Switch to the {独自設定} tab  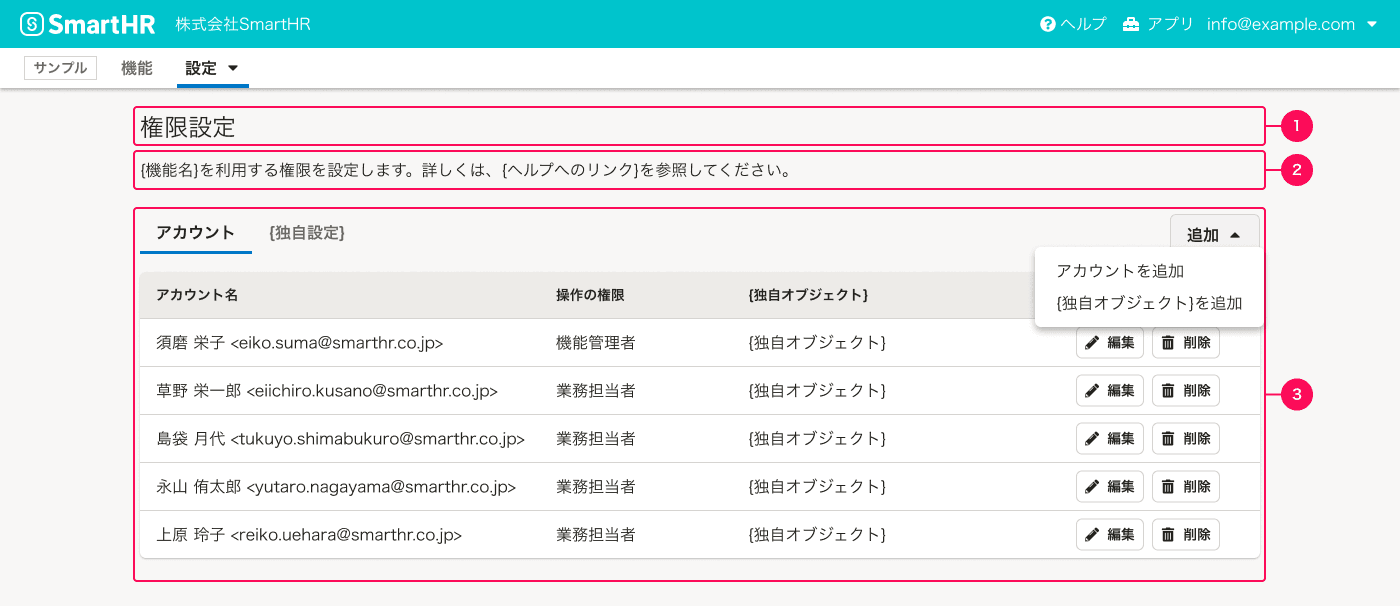click(306, 230)
